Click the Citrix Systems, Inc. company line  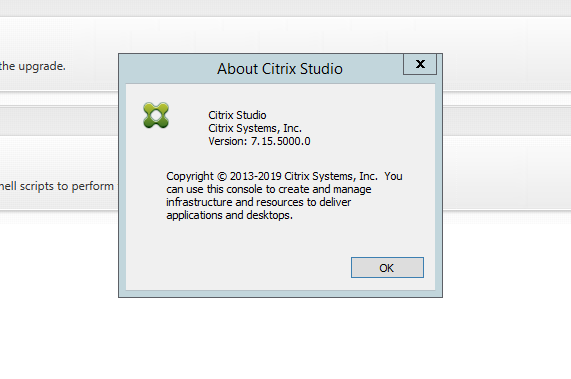[x=255, y=128]
